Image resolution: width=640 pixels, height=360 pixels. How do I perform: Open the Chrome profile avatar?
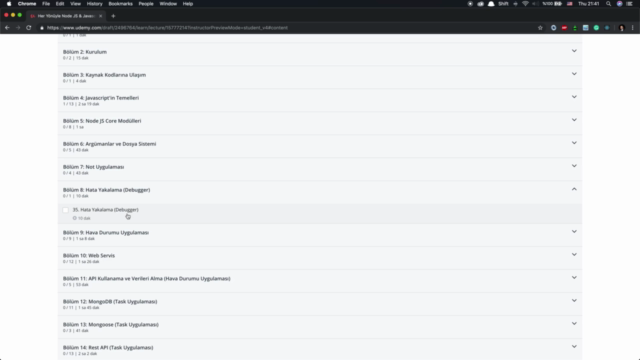[x=622, y=28]
